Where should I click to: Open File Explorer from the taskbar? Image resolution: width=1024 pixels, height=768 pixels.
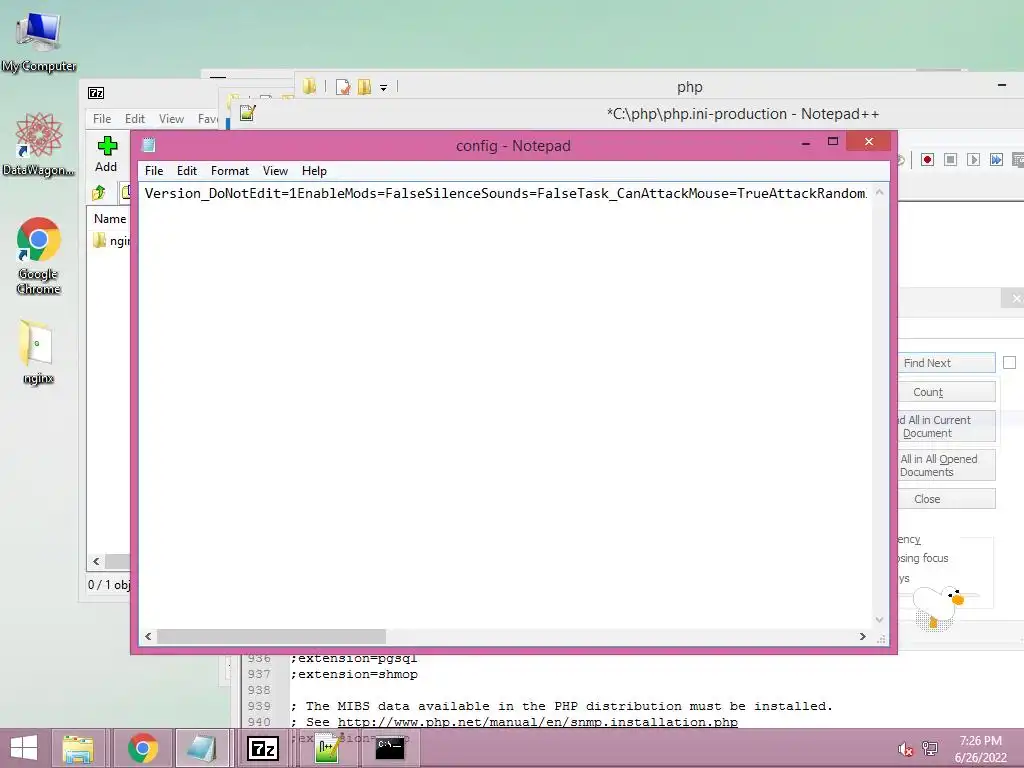[x=78, y=748]
